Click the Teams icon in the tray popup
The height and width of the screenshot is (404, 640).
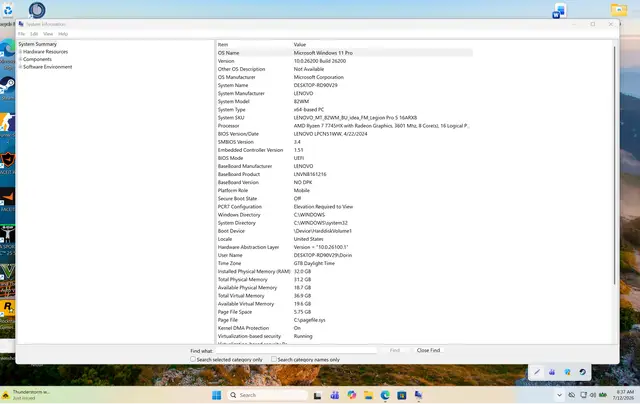click(552, 372)
